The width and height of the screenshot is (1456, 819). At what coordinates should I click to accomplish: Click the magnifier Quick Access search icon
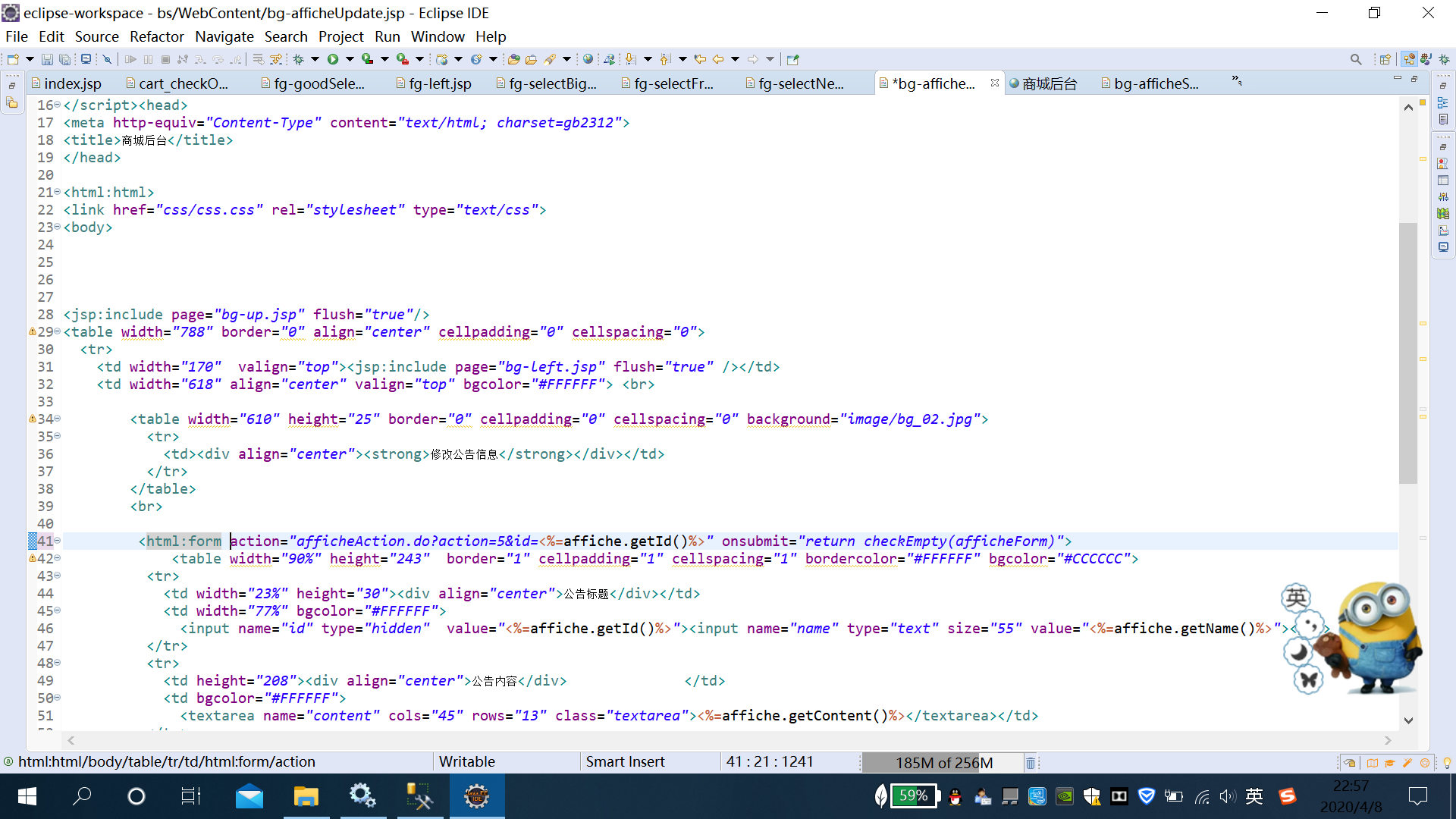[x=1356, y=59]
